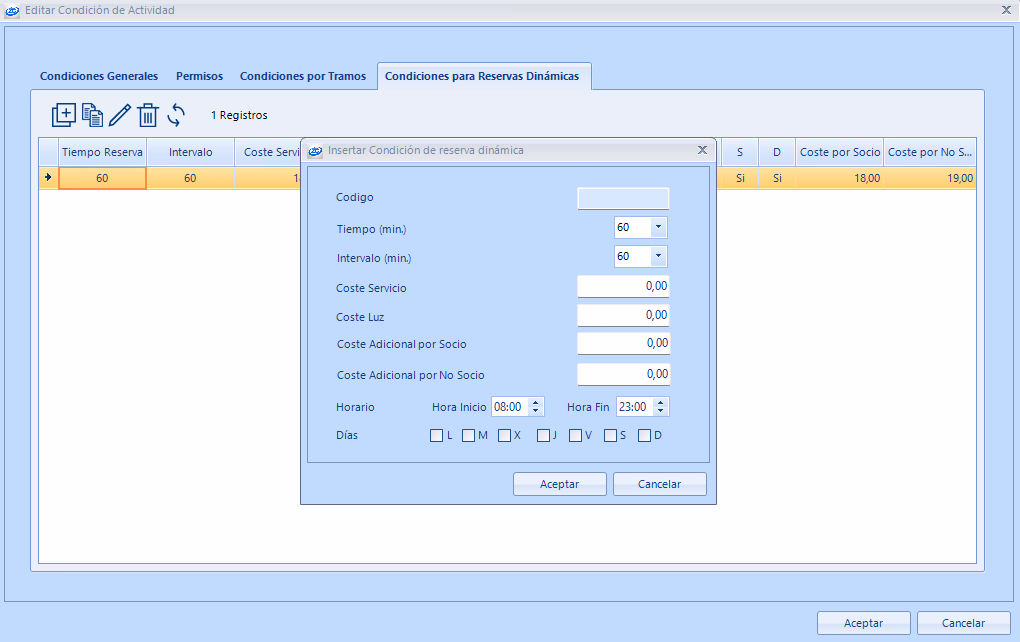Click the duplicate record icon
The width and height of the screenshot is (1020, 642).
[92, 115]
